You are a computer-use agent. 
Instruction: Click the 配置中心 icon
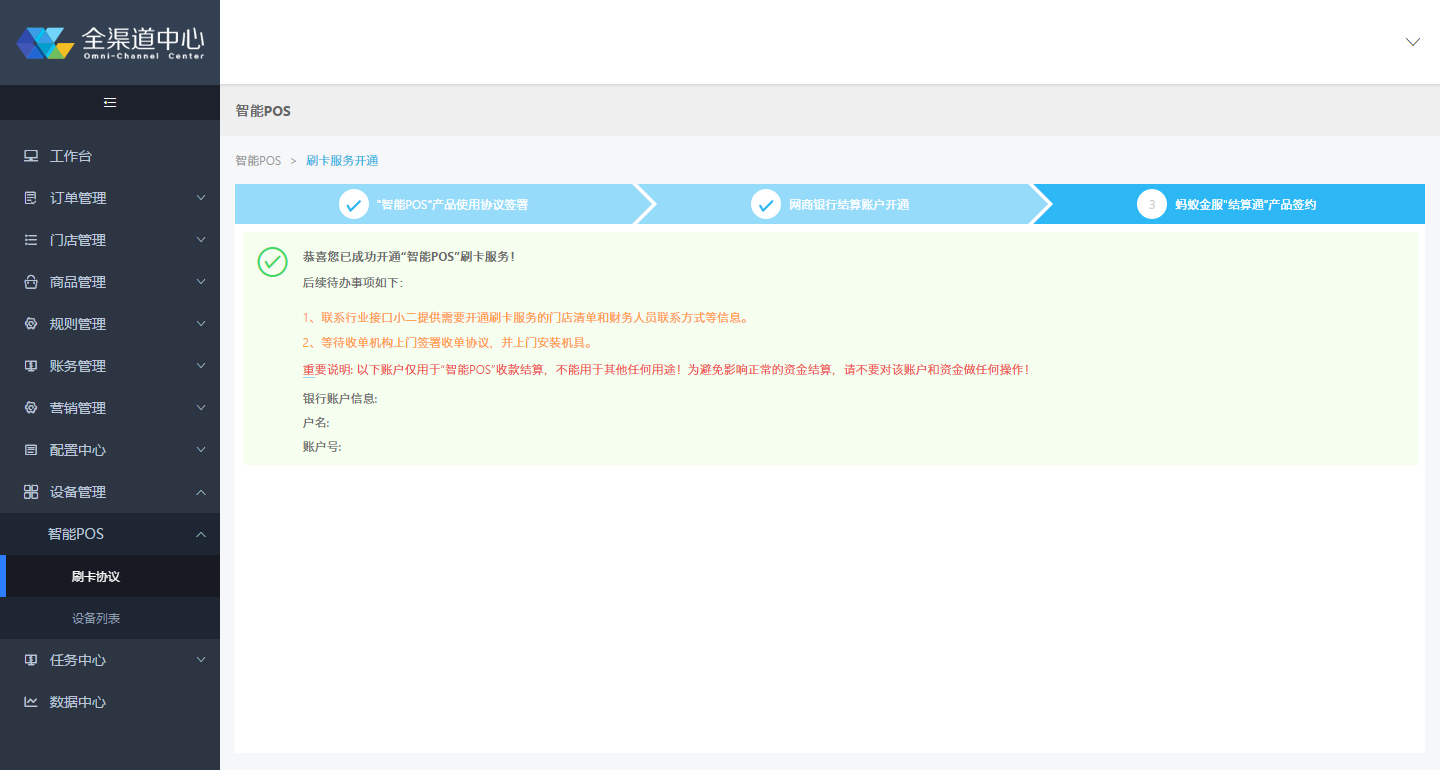click(31, 450)
